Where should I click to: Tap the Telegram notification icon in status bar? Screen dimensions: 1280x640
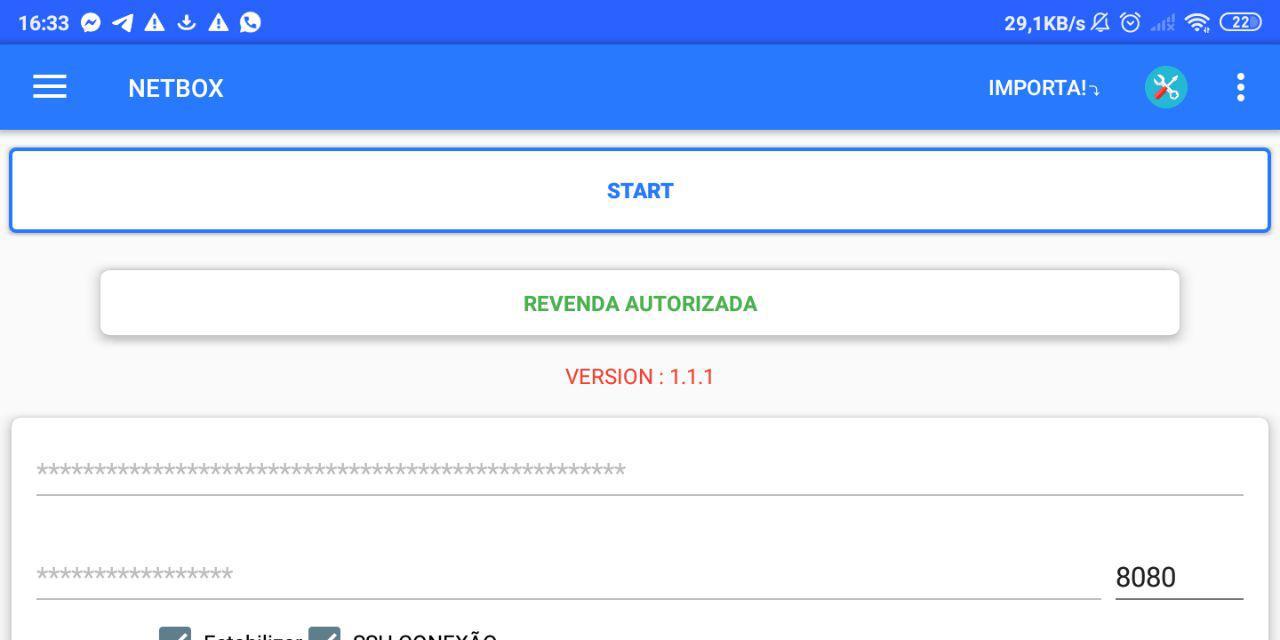click(x=123, y=22)
